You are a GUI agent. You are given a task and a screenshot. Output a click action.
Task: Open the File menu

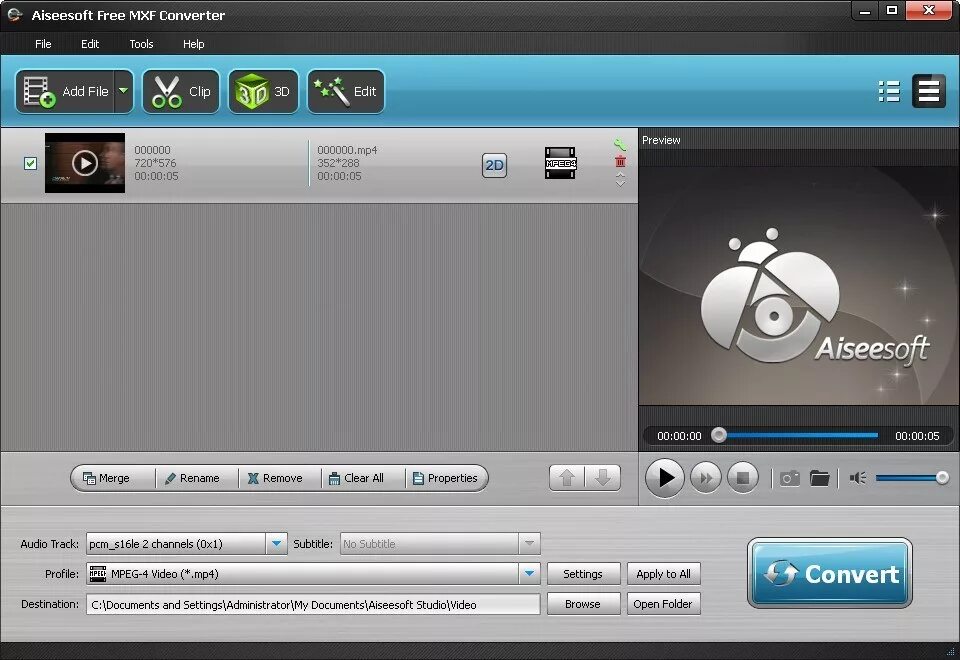[x=43, y=44]
